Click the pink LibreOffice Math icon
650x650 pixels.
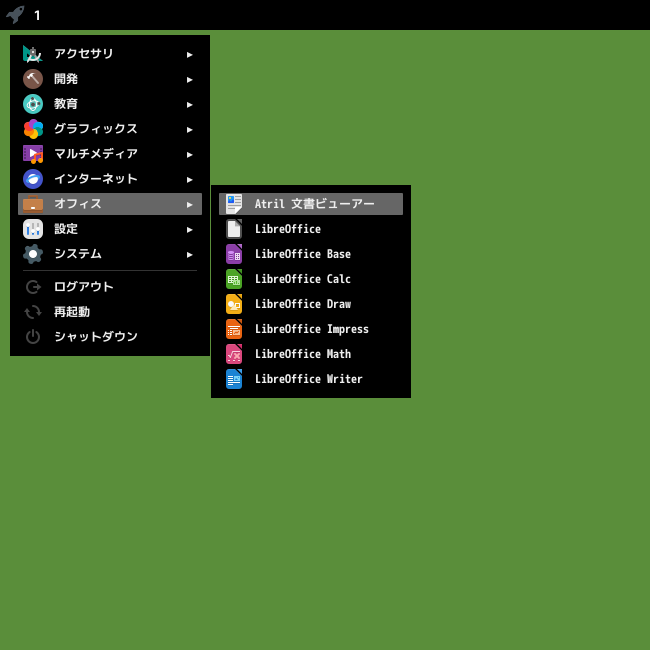234,354
